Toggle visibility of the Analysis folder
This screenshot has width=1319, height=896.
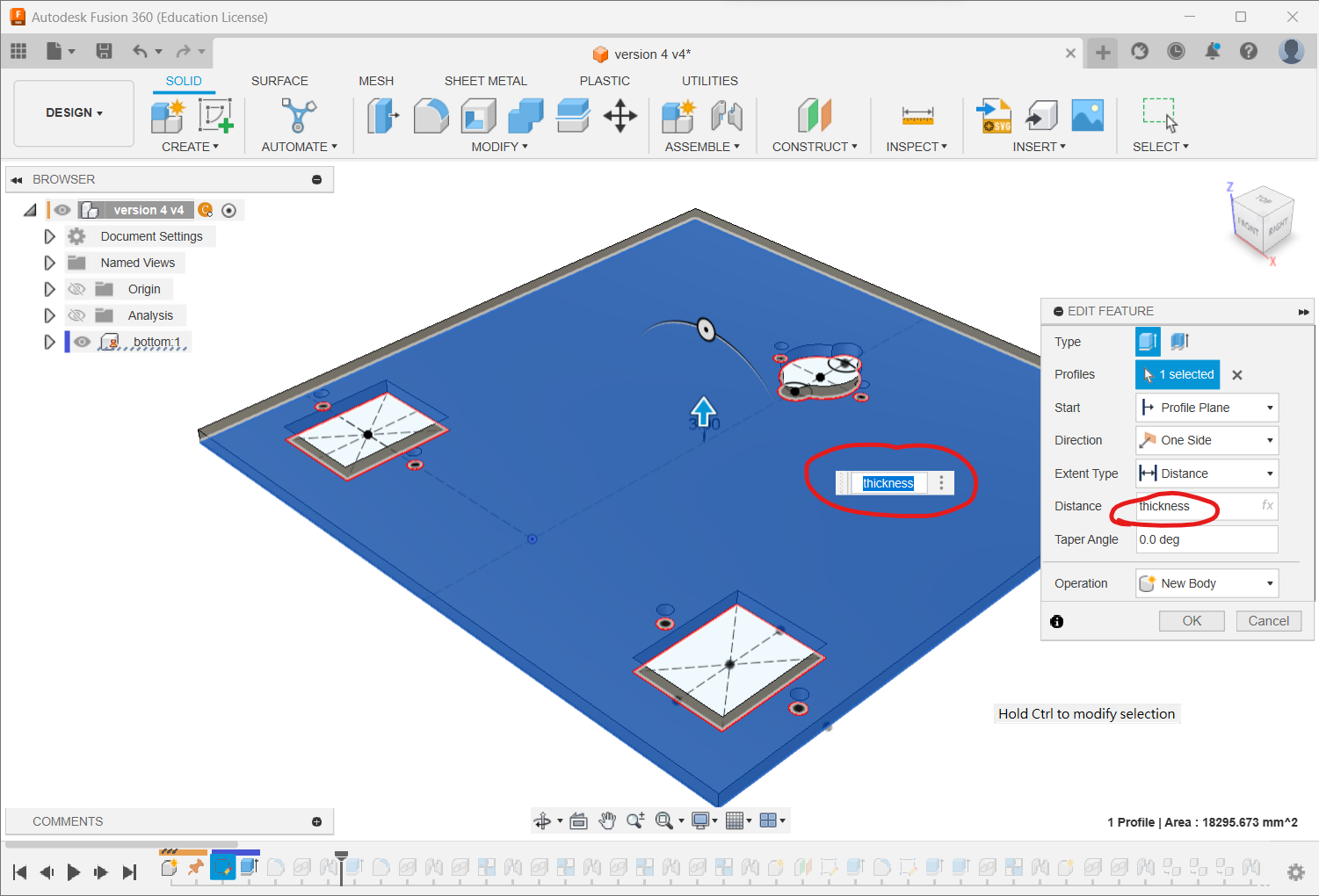pyautogui.click(x=77, y=315)
